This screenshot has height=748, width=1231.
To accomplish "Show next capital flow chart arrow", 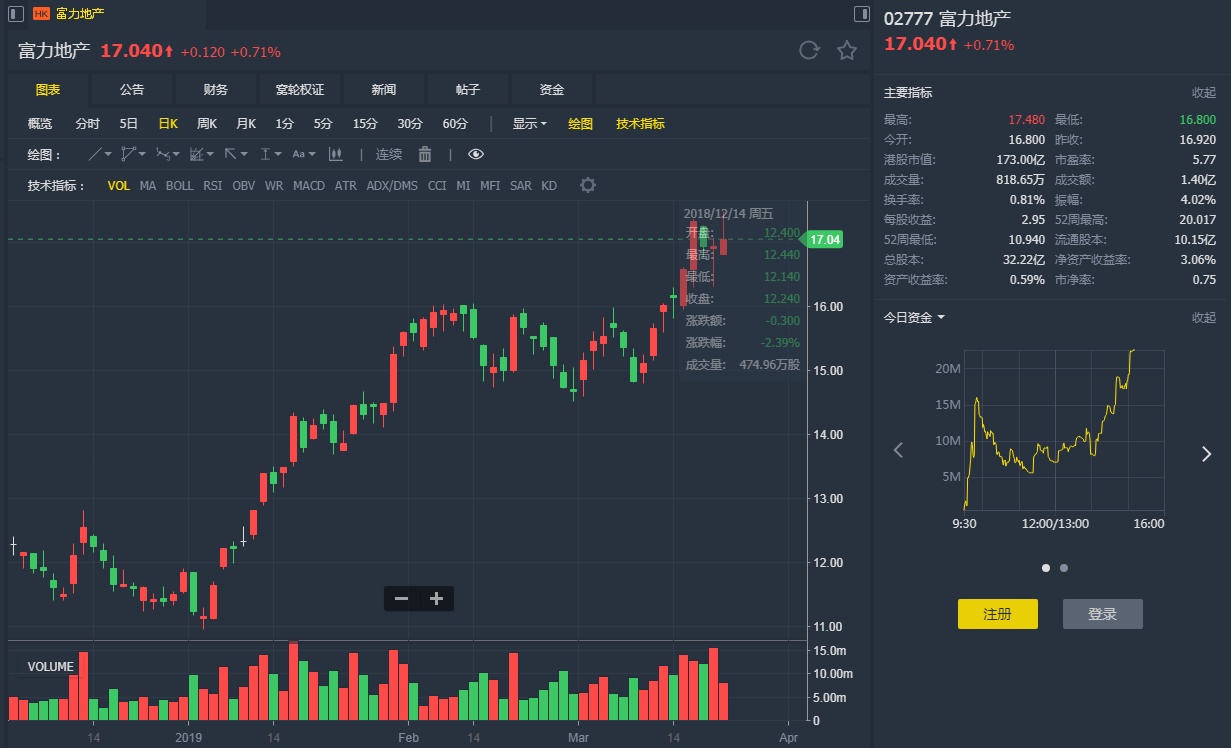I will (x=1206, y=453).
